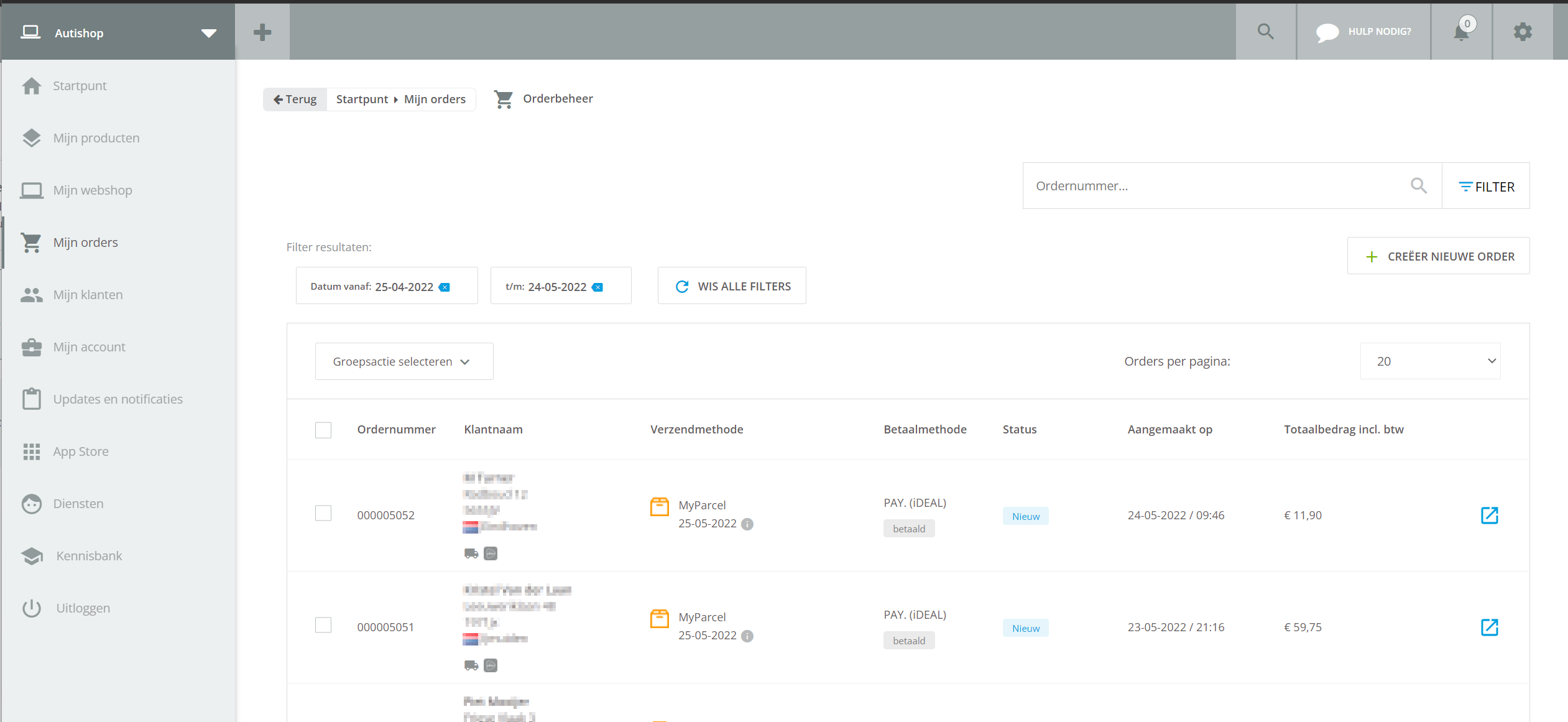1568x722 pixels.
Task: Click Wis alle filters button
Action: point(732,286)
